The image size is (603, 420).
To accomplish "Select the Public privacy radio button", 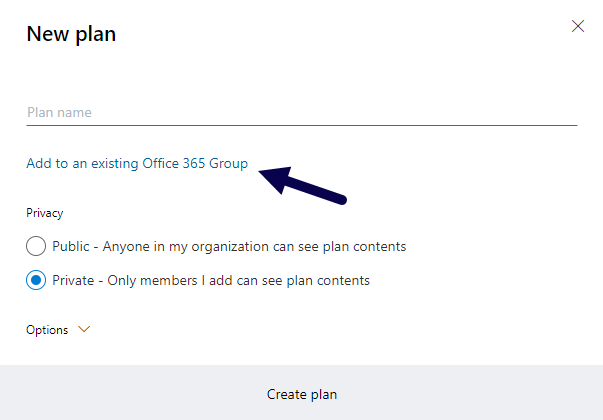I will (x=36, y=246).
